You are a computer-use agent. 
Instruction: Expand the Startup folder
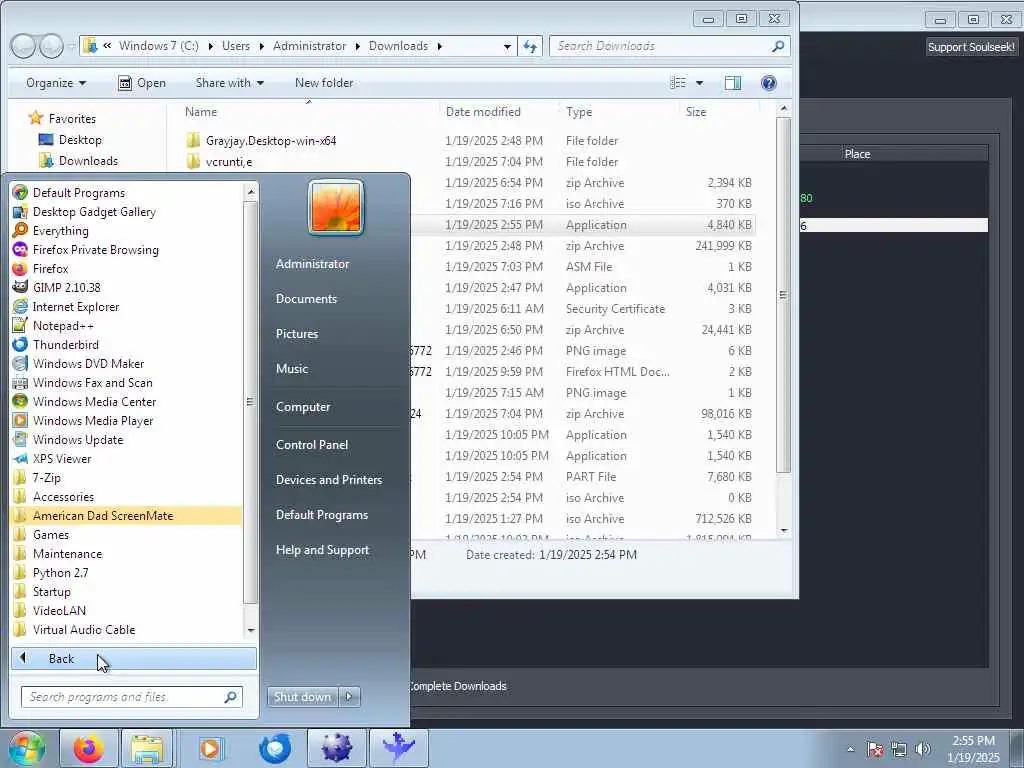pyautogui.click(x=52, y=592)
